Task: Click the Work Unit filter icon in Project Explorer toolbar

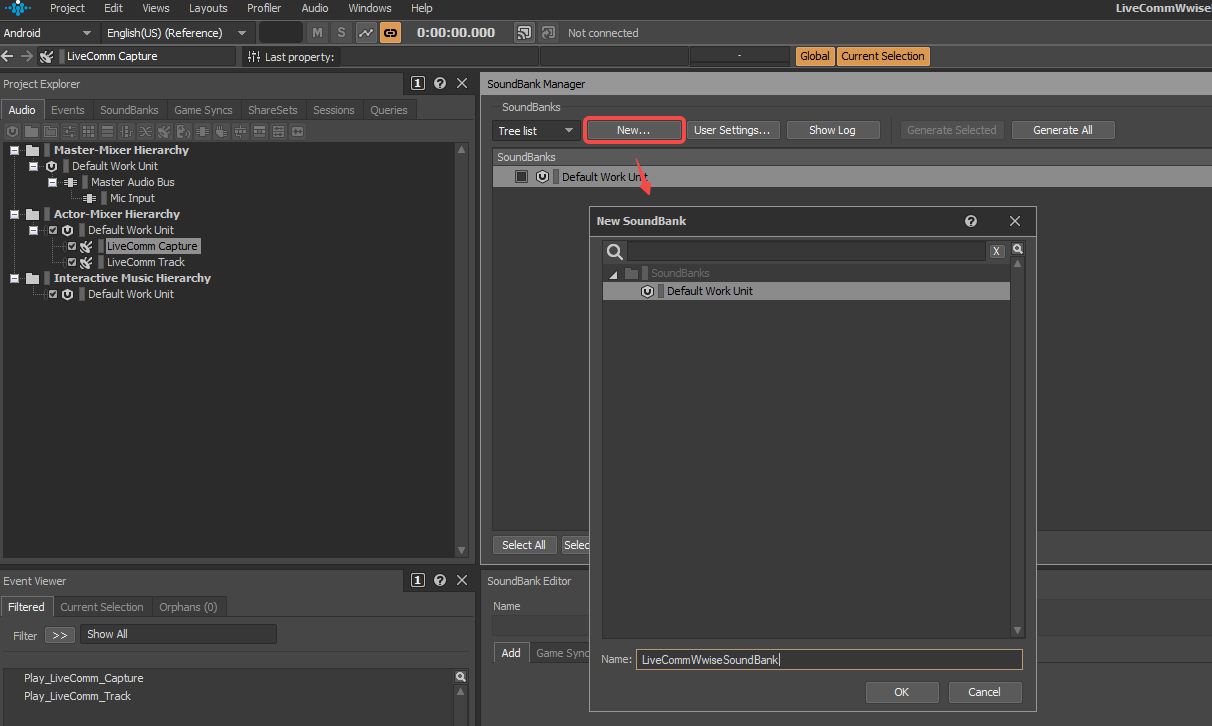Action: coord(13,131)
